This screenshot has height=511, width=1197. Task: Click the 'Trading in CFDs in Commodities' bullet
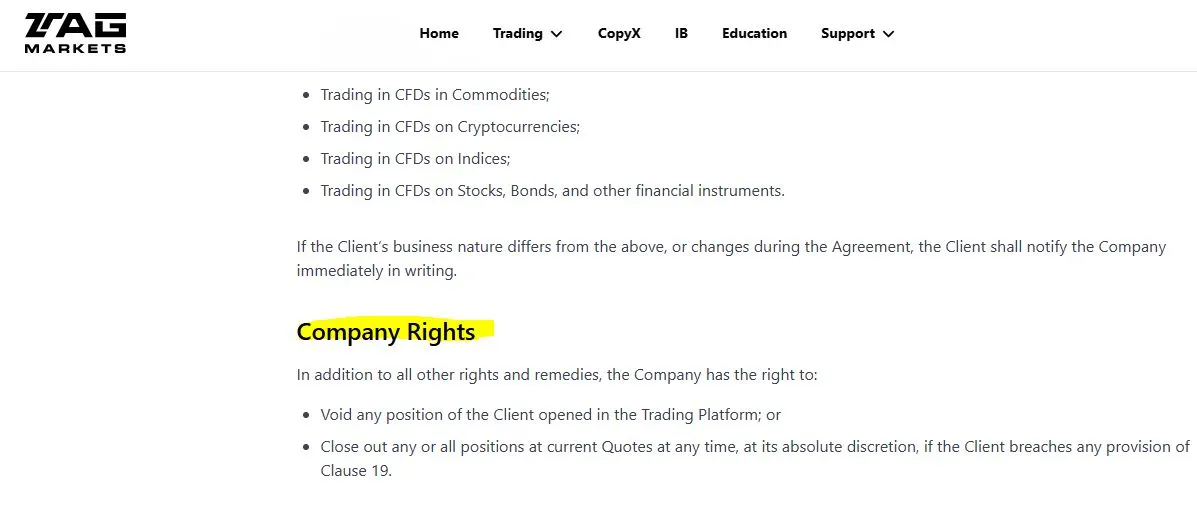[434, 95]
